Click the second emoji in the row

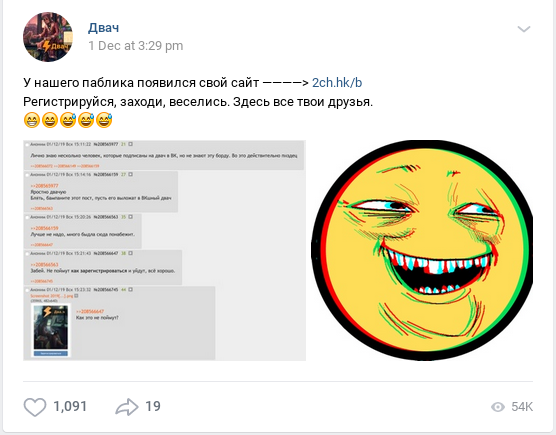[50, 120]
